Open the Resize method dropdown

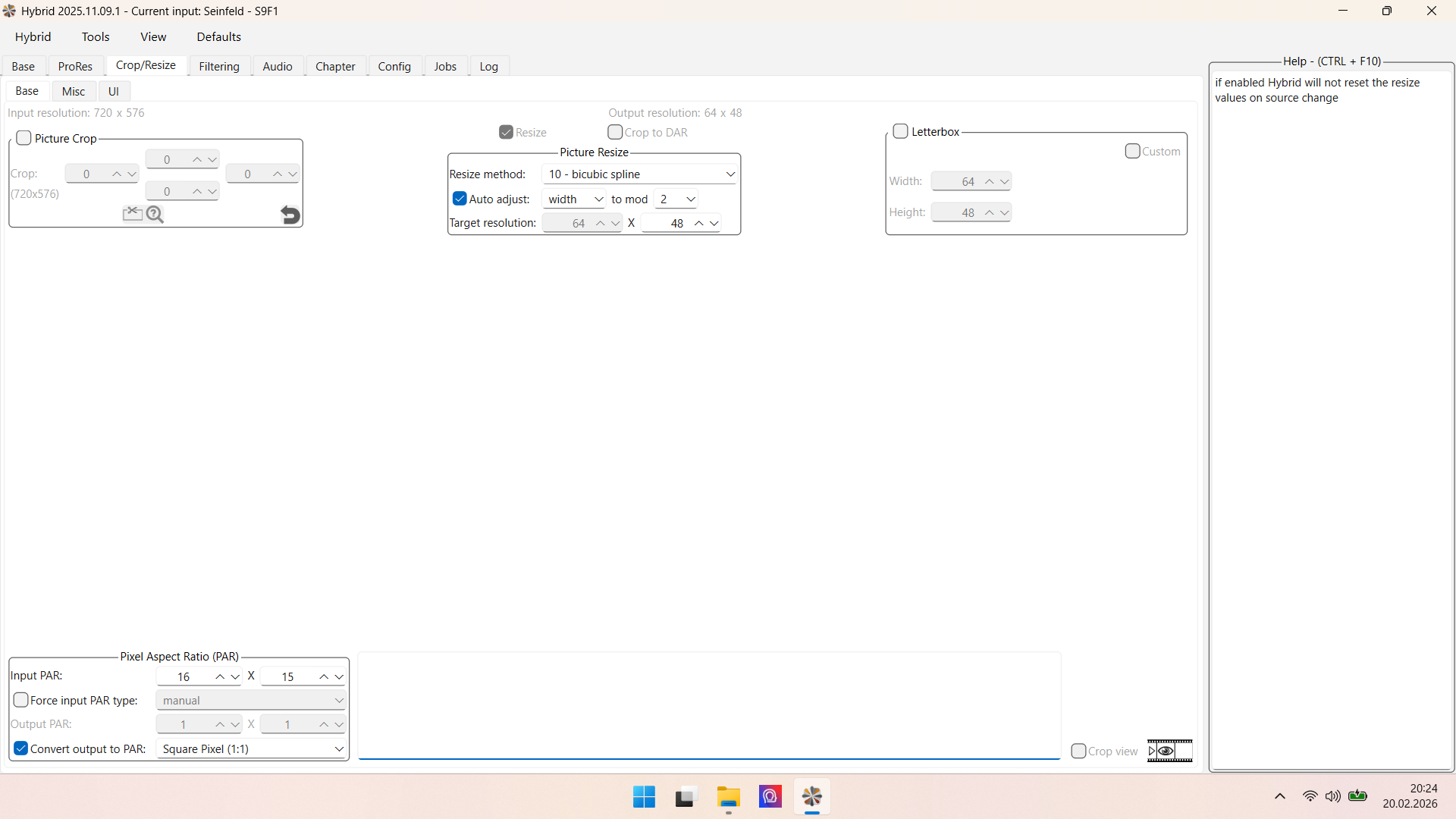(x=641, y=174)
